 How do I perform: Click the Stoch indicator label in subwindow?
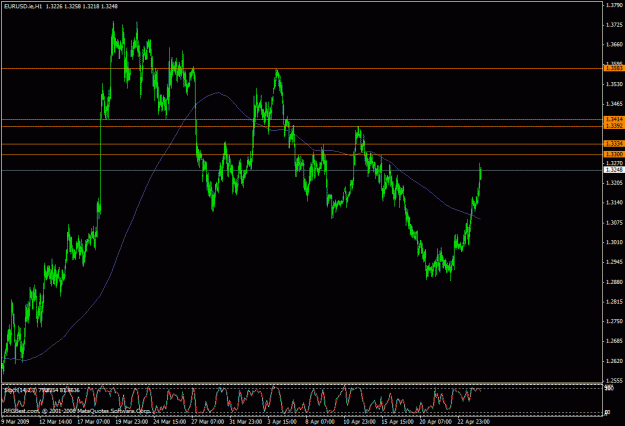42,390
